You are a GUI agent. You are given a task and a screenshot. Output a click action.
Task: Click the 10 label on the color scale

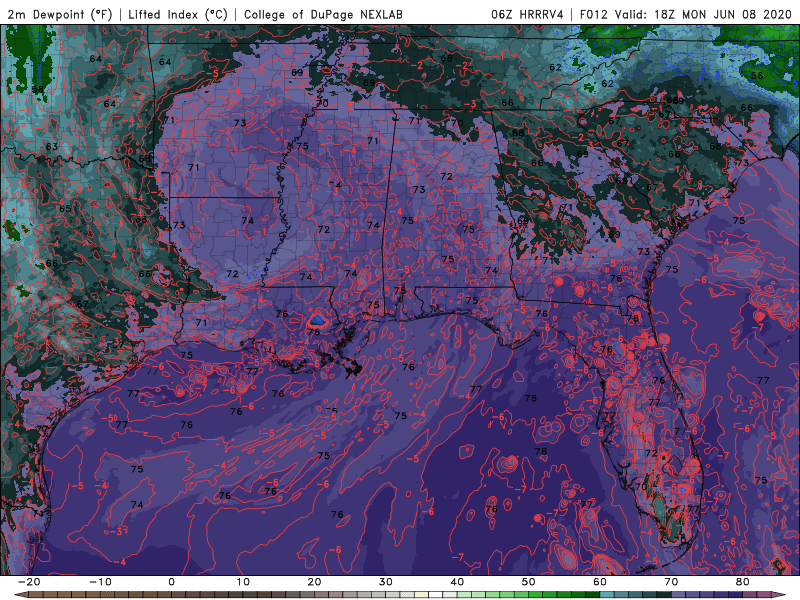(x=243, y=582)
